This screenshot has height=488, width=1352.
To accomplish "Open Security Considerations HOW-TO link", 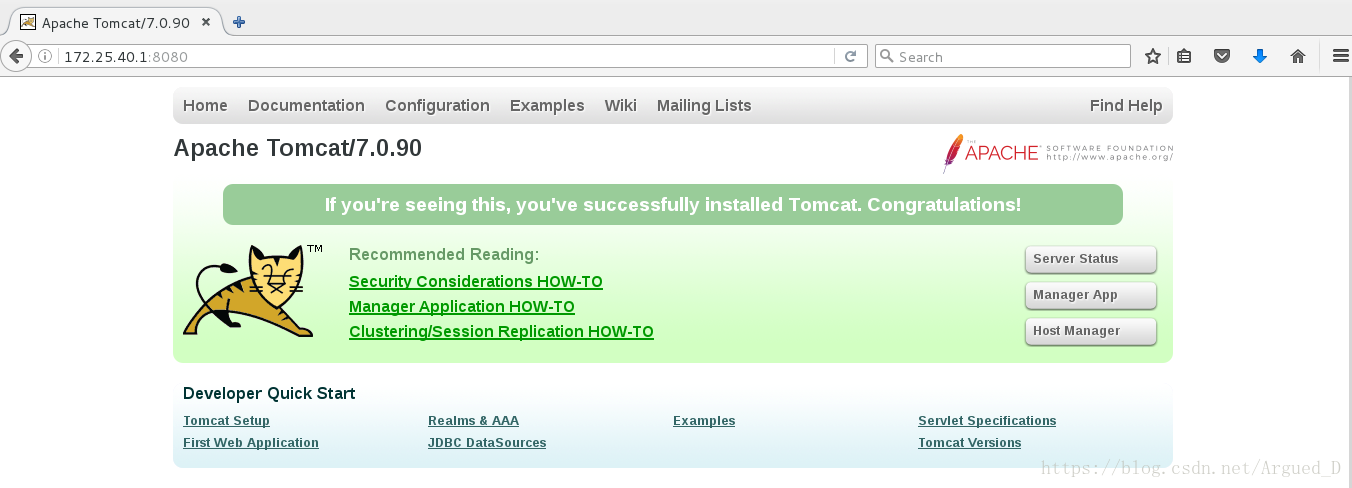I will [x=476, y=282].
